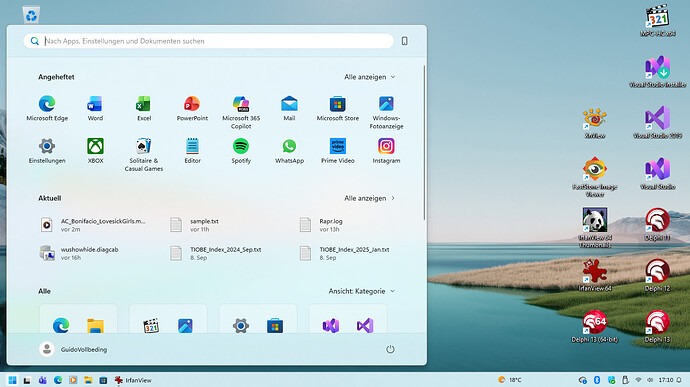Open clock showing 17:10
The width and height of the screenshot is (690, 387).
point(665,380)
